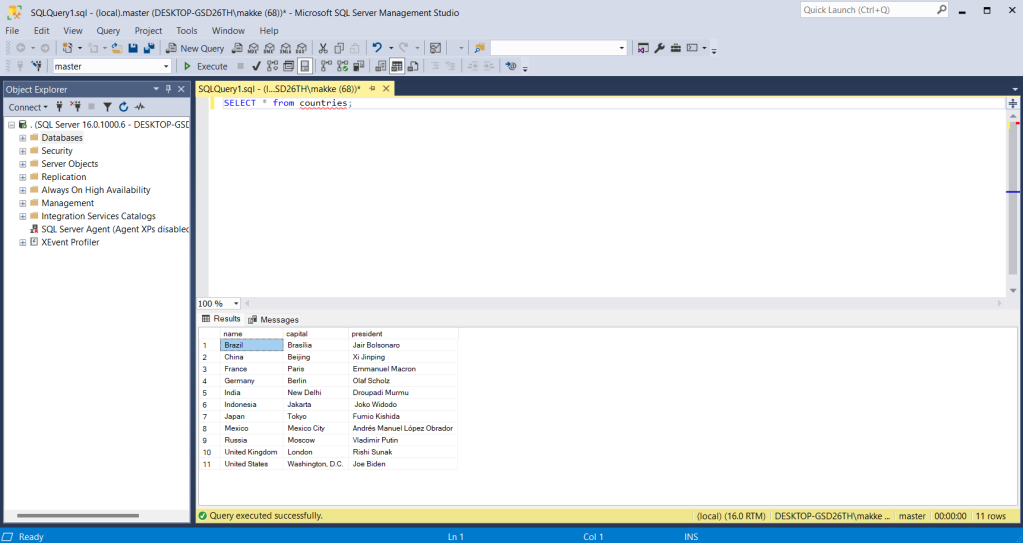Viewport: 1023px width, 543px height.
Task: Click the query editor horizontal scrollbar
Action: [623, 303]
